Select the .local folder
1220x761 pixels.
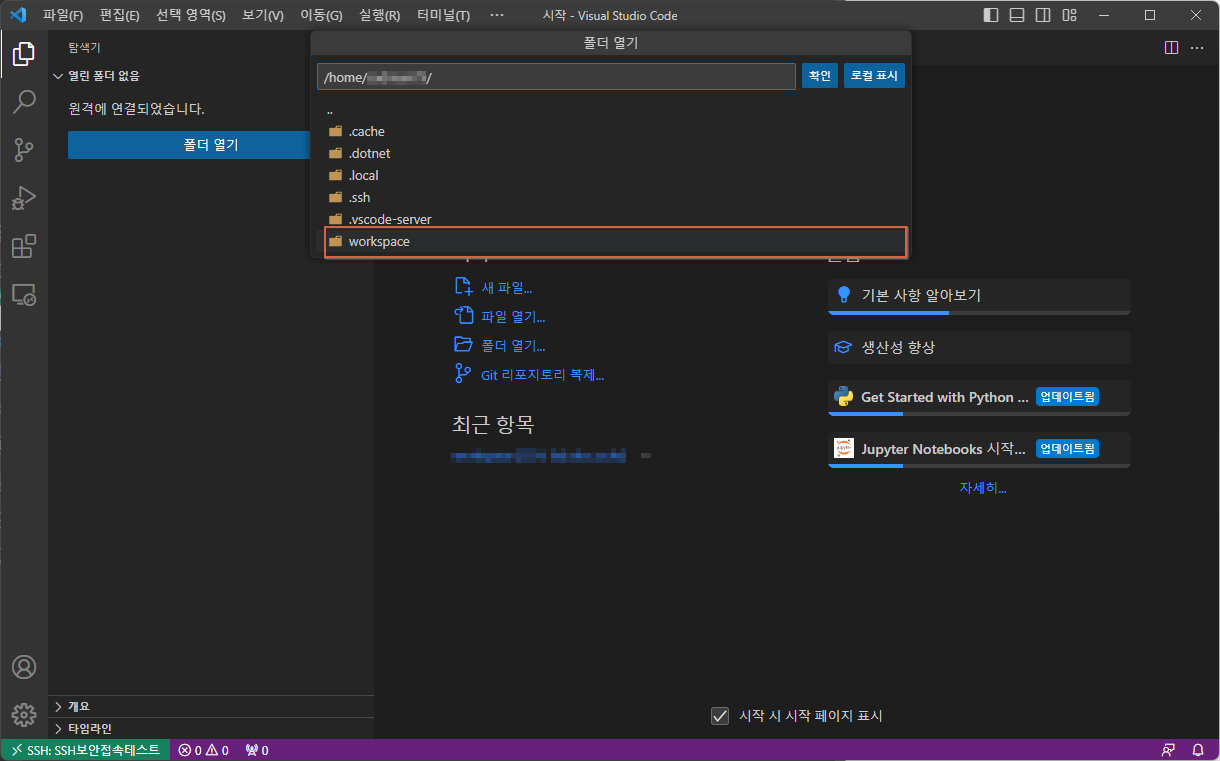(611, 175)
